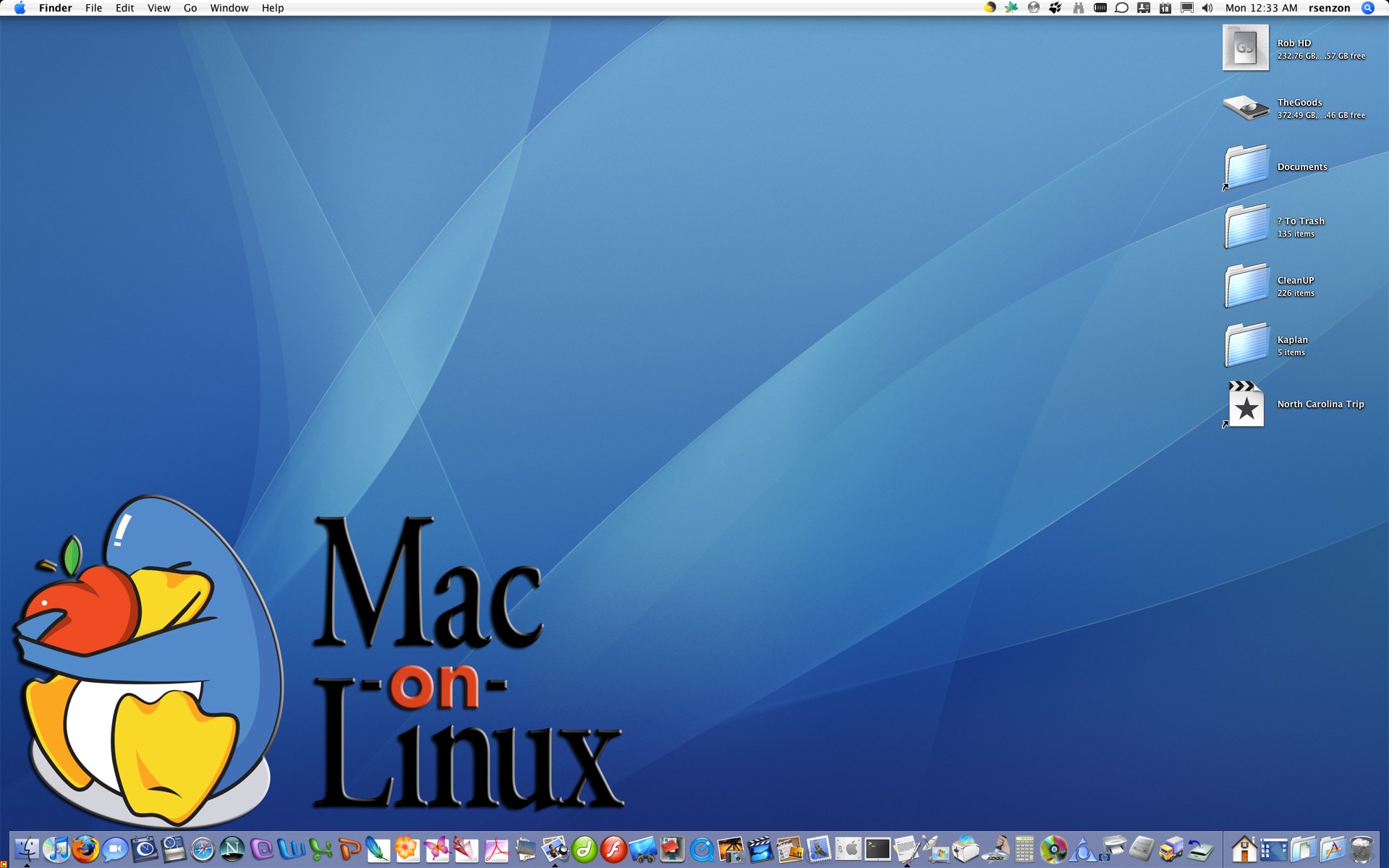Launch Microsoft Word from the Dock
Screen dimensions: 1389x868
[x=291, y=849]
